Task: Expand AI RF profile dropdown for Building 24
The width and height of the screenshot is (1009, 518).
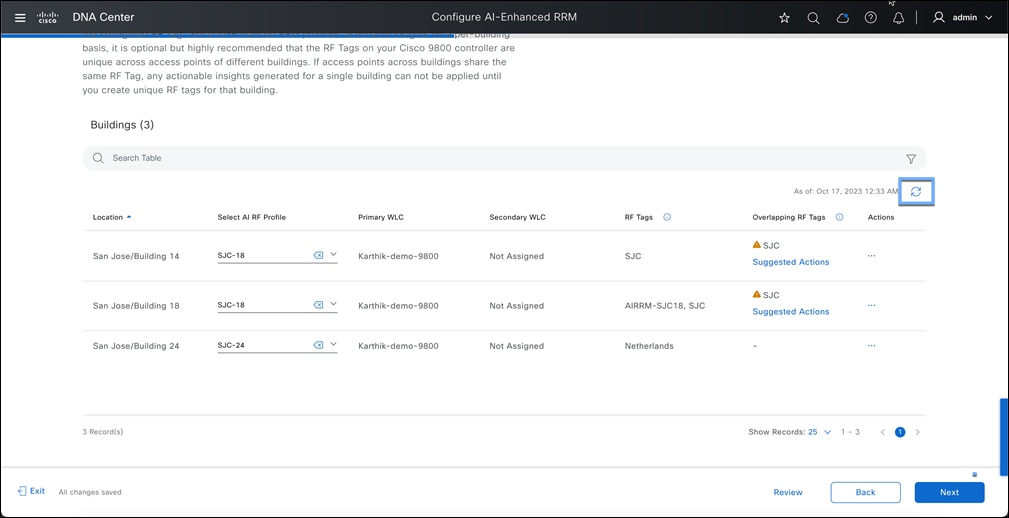Action: pyautogui.click(x=333, y=344)
